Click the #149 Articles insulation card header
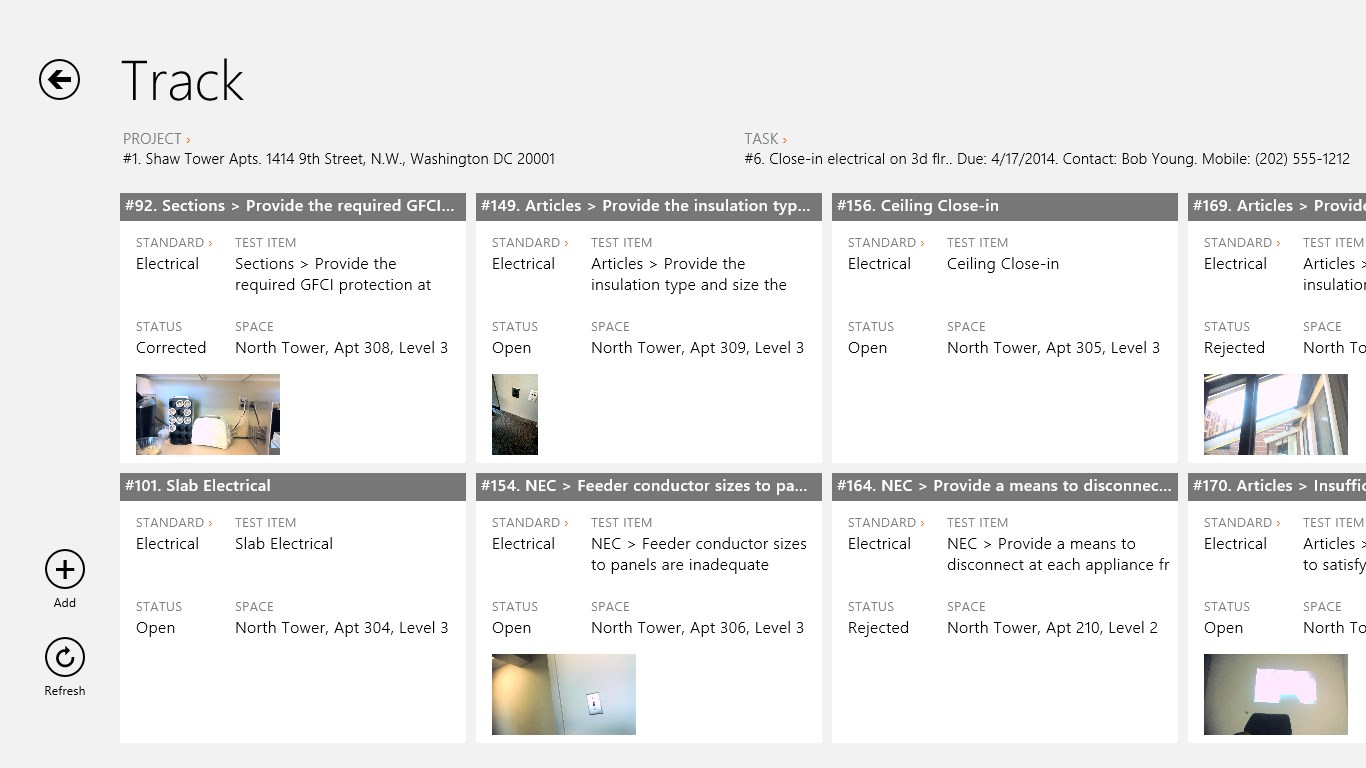 click(648, 206)
